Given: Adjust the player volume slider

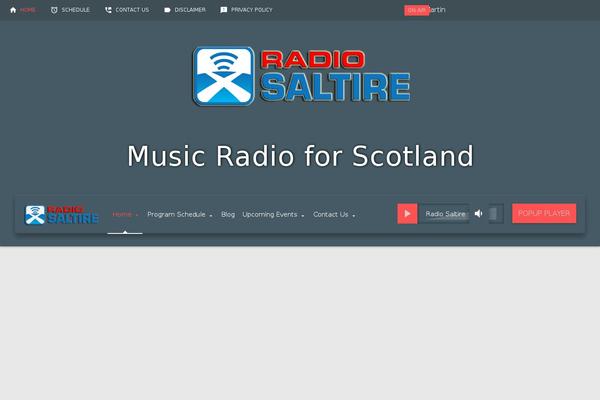Looking at the screenshot, I should click(x=496, y=214).
